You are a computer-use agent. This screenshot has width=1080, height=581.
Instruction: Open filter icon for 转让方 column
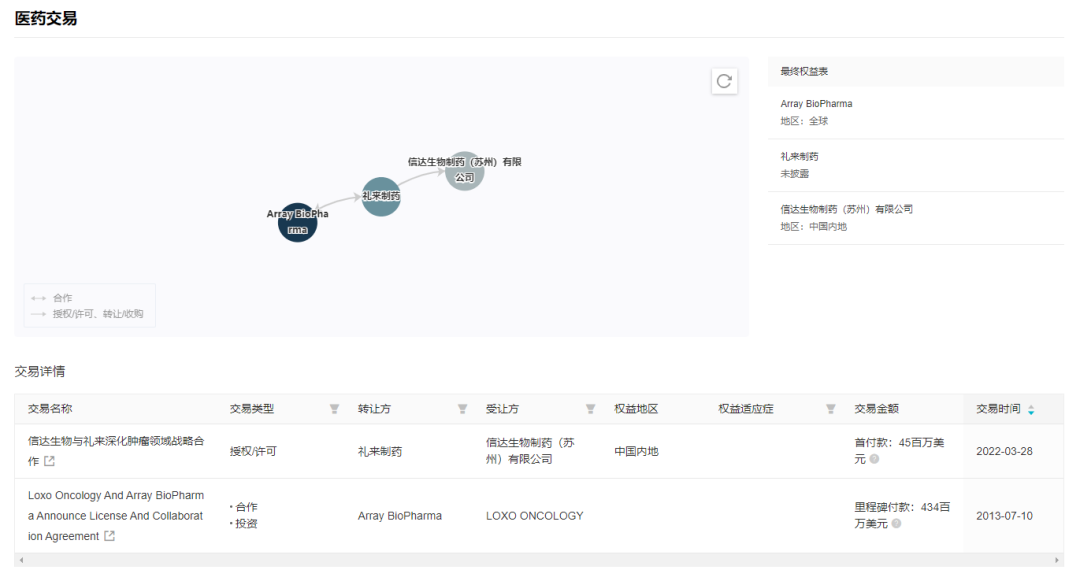pos(462,409)
